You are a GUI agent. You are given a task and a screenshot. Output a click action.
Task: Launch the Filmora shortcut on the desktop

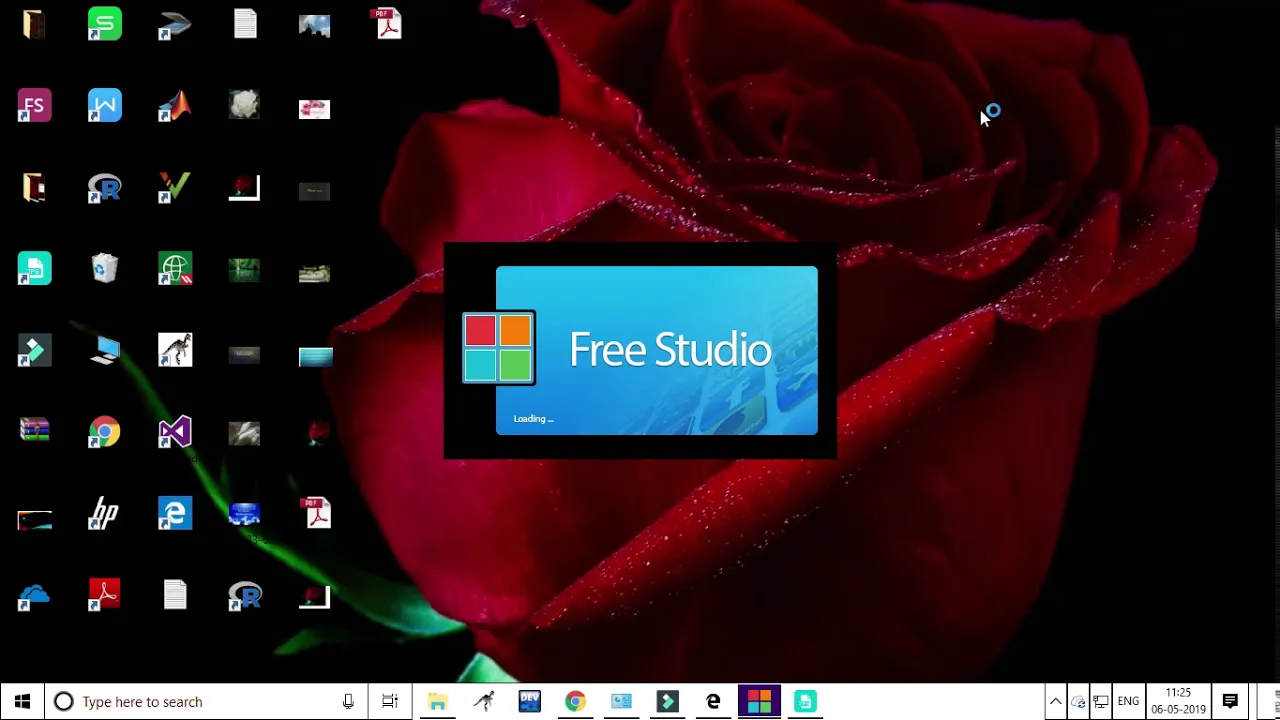tap(35, 351)
